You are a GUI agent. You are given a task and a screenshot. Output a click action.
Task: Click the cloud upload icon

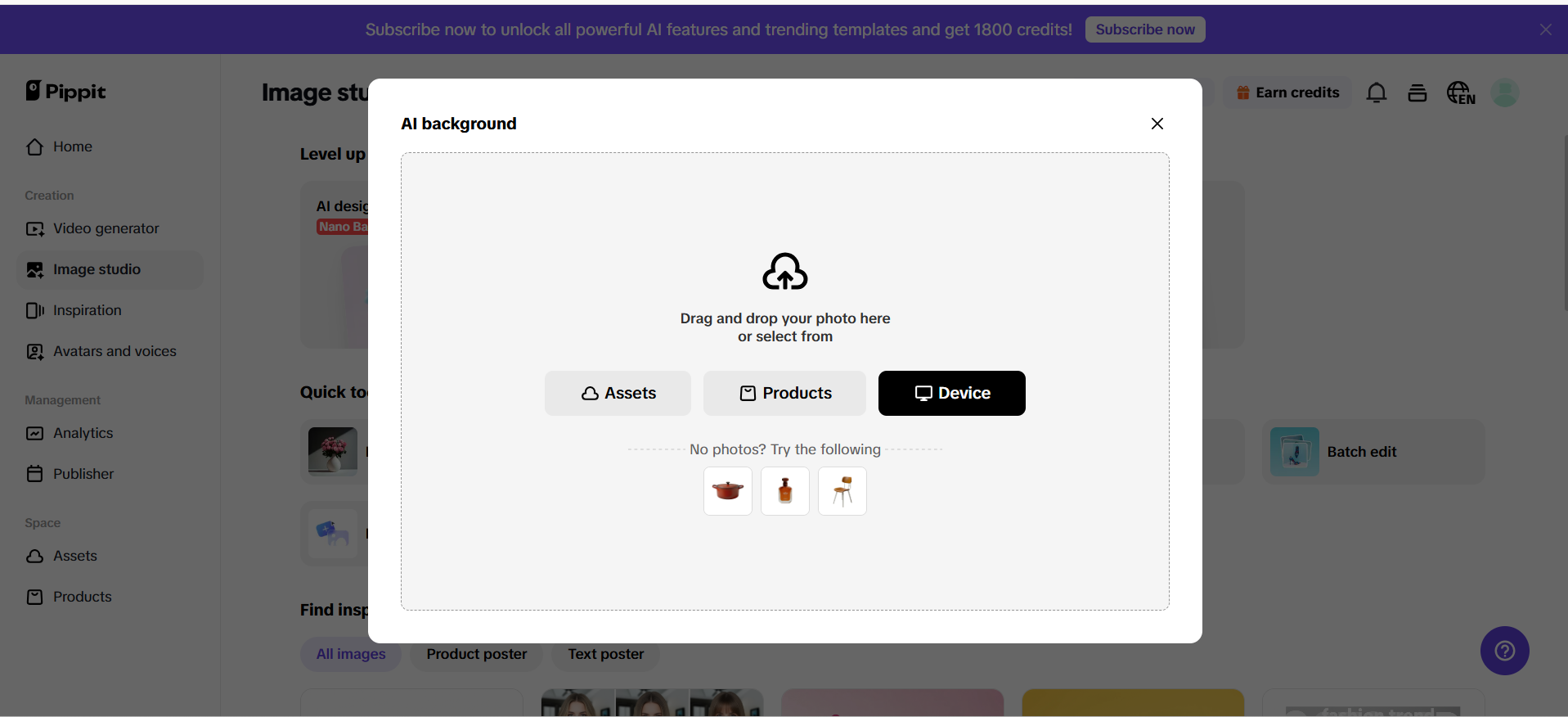[x=784, y=272]
